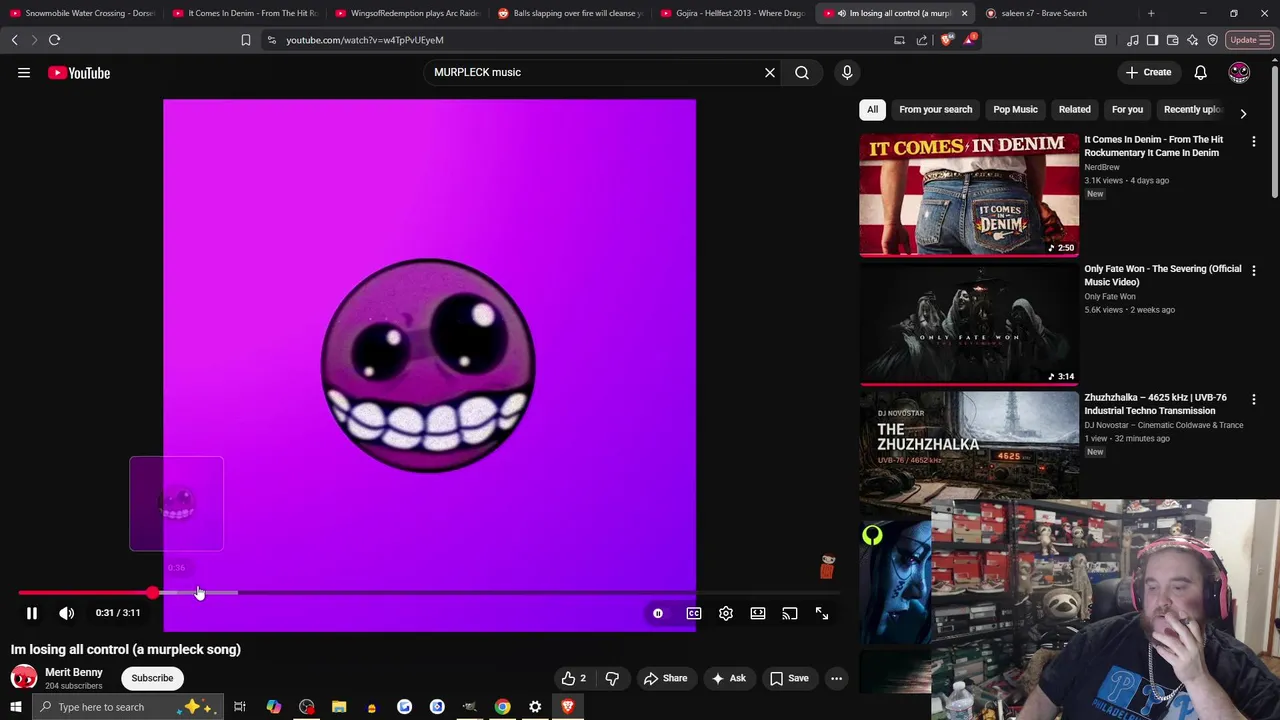Open Task View in the taskbar

[240, 707]
